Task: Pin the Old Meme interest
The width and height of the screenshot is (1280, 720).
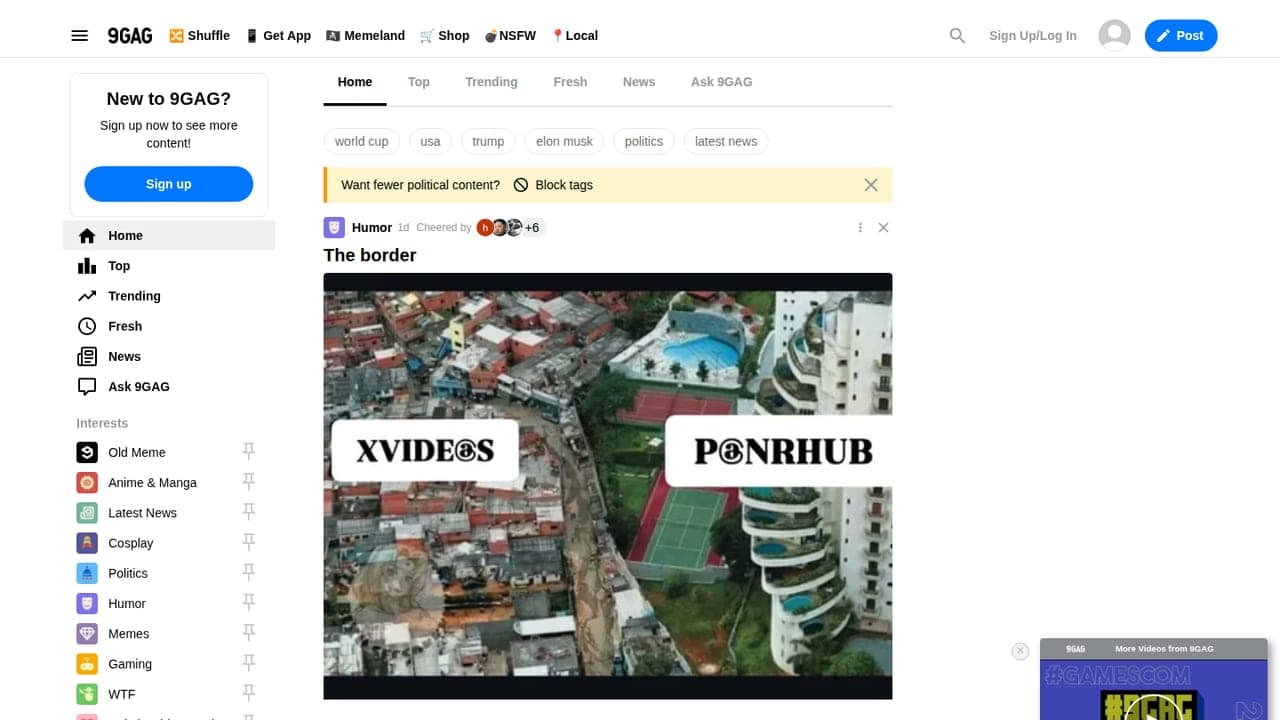Action: coord(249,452)
